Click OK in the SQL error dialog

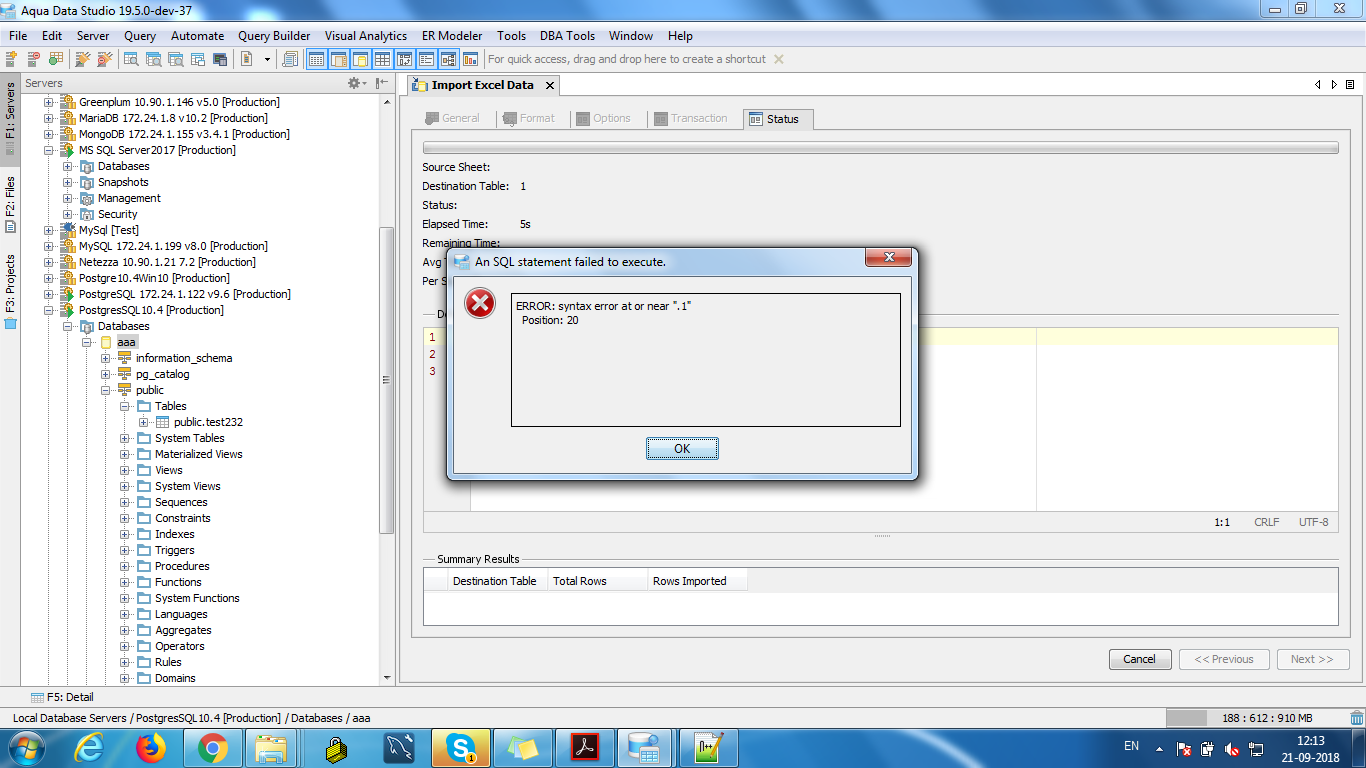click(682, 448)
